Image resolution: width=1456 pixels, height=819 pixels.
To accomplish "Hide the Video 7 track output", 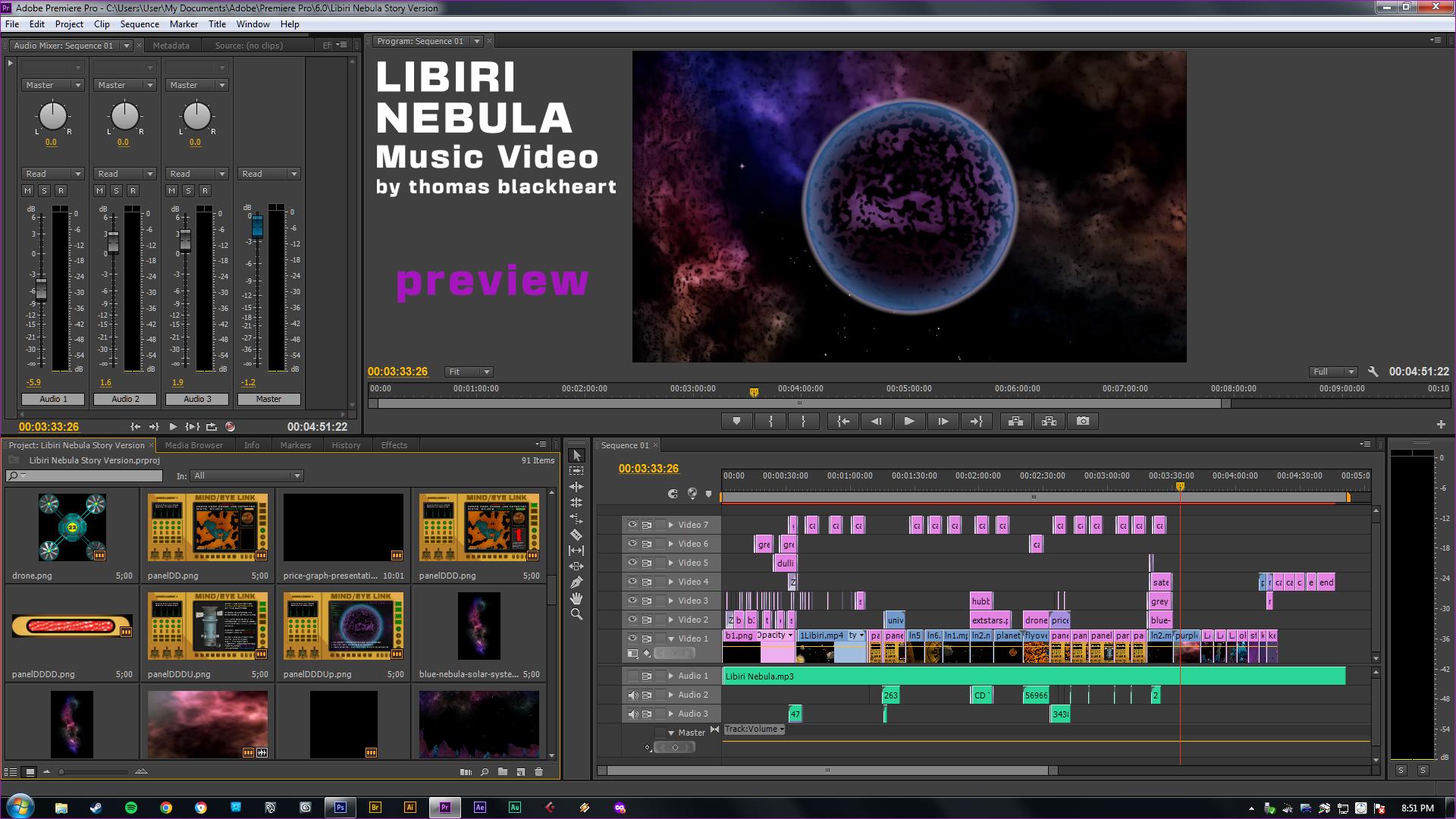I will coord(632,525).
